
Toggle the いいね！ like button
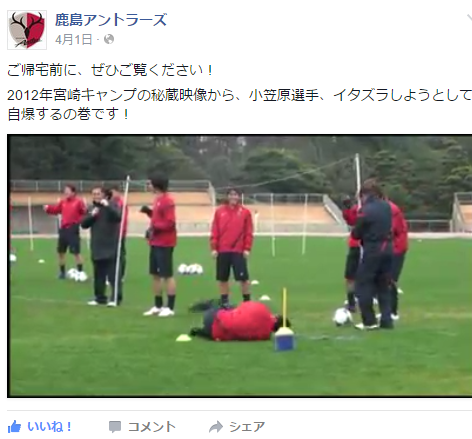pos(40,427)
